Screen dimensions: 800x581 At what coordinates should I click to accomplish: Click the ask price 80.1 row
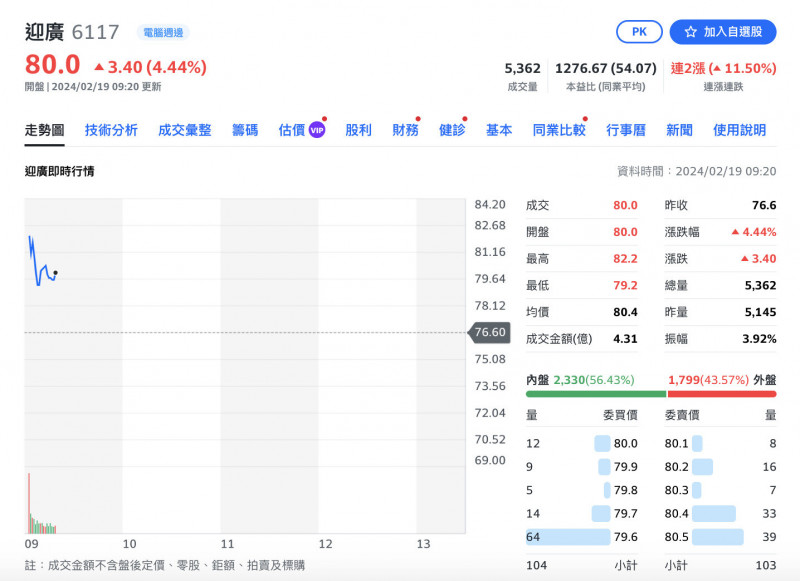(720, 443)
